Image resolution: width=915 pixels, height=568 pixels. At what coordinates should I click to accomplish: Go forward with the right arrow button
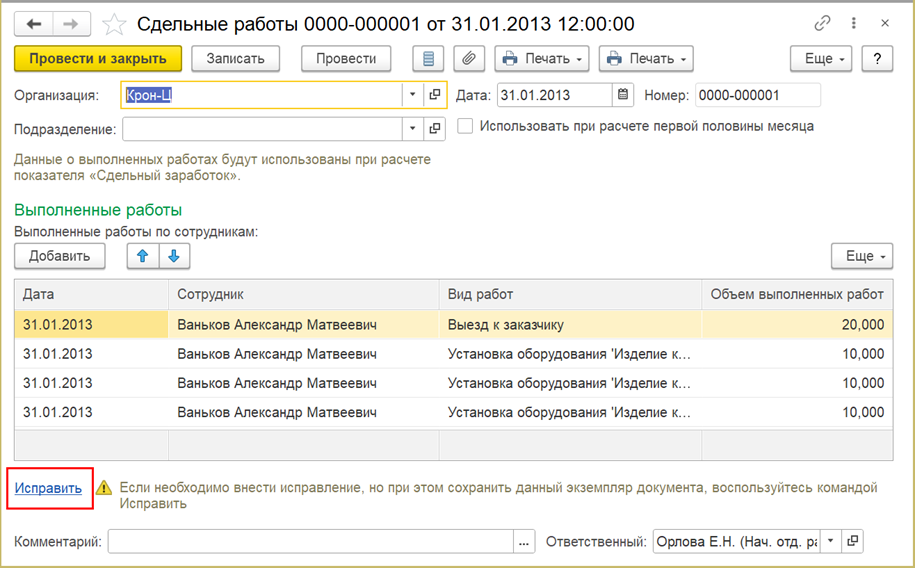tap(71, 24)
